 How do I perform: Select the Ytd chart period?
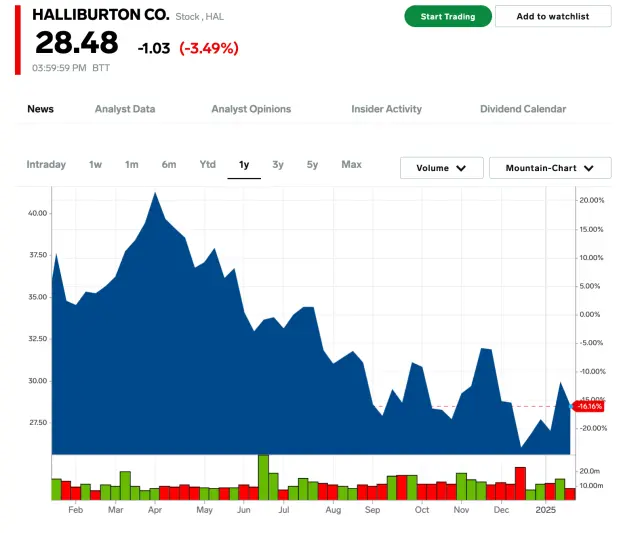click(x=207, y=165)
